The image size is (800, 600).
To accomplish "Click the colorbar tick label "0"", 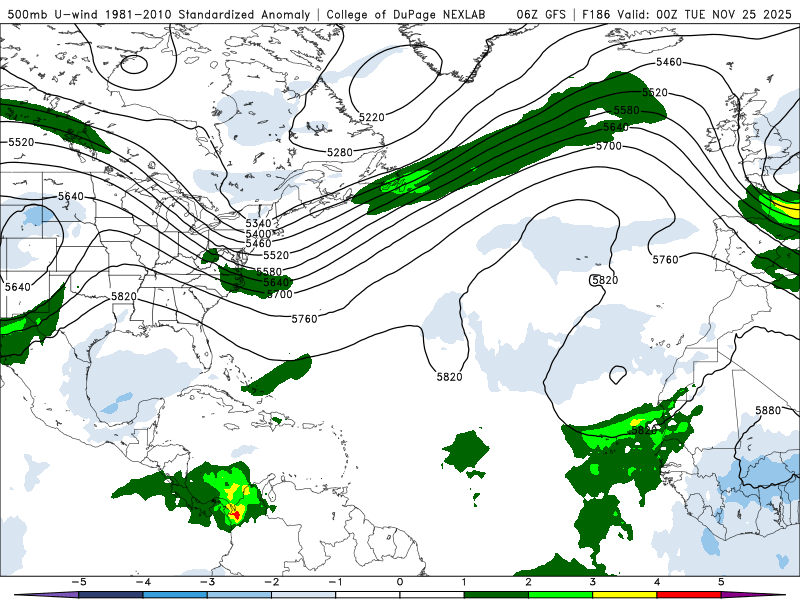I will 399,582.
